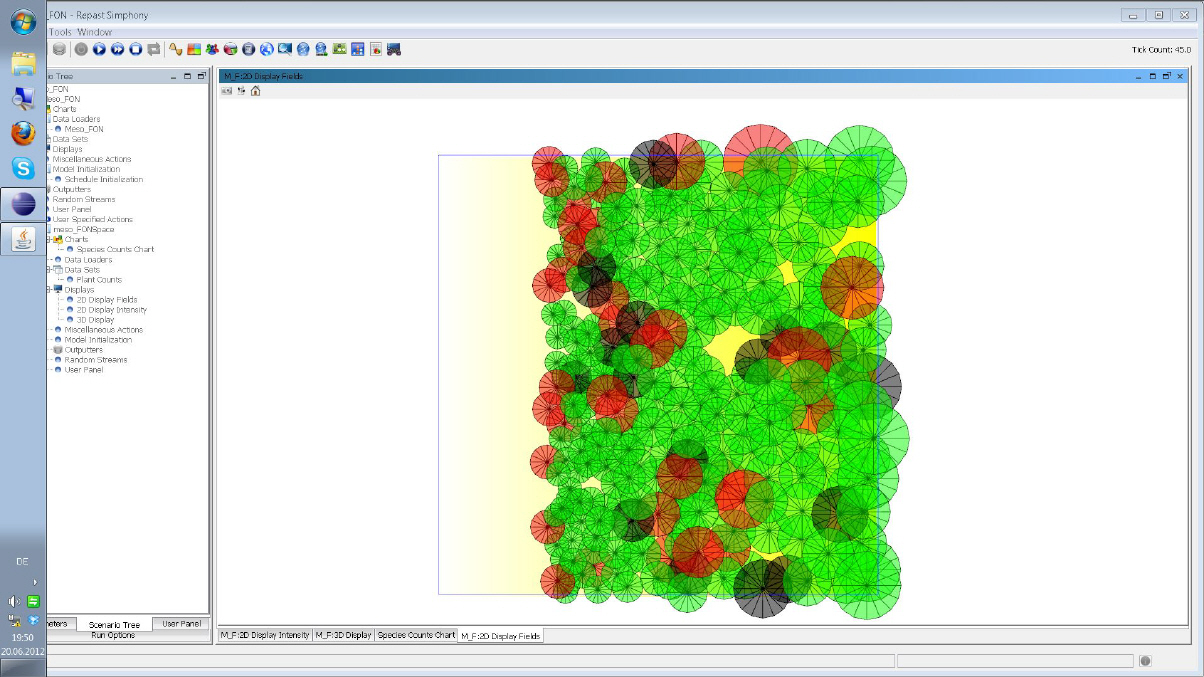The height and width of the screenshot is (677, 1204).
Task: Select 3D Display tree item
Action: pyautogui.click(x=95, y=320)
